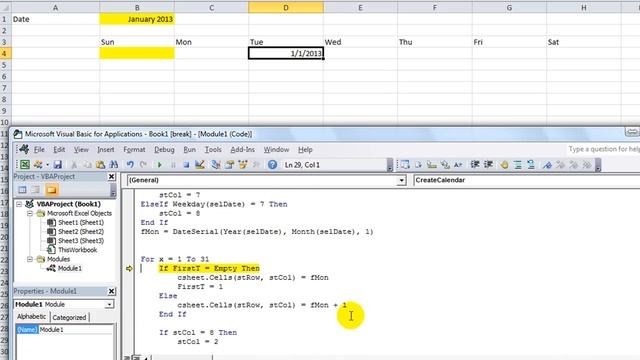Select Sheet2 (Sheet2) in project tree
640x360 pixels.
(x=81, y=231)
